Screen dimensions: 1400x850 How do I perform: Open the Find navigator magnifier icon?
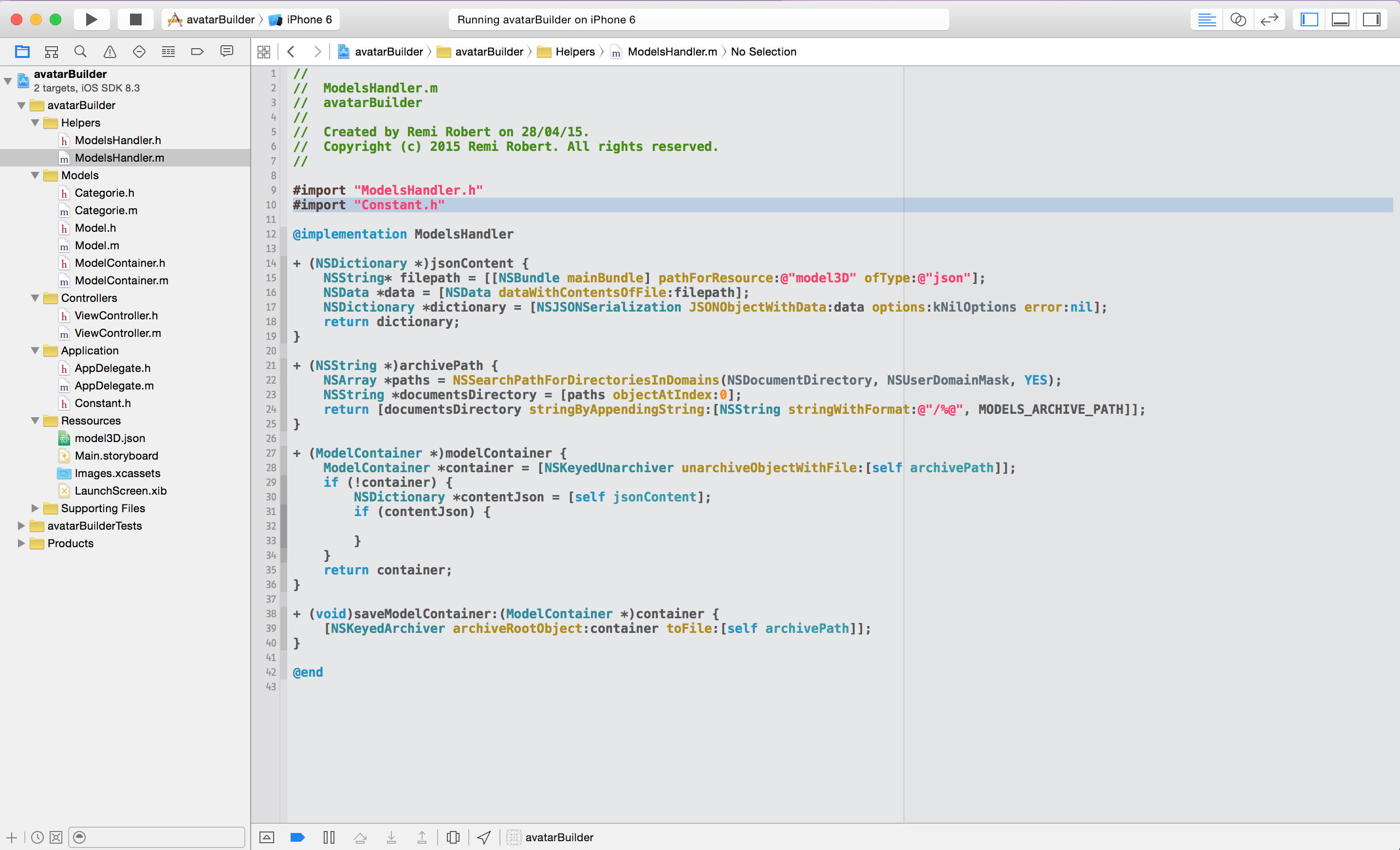tap(80, 52)
